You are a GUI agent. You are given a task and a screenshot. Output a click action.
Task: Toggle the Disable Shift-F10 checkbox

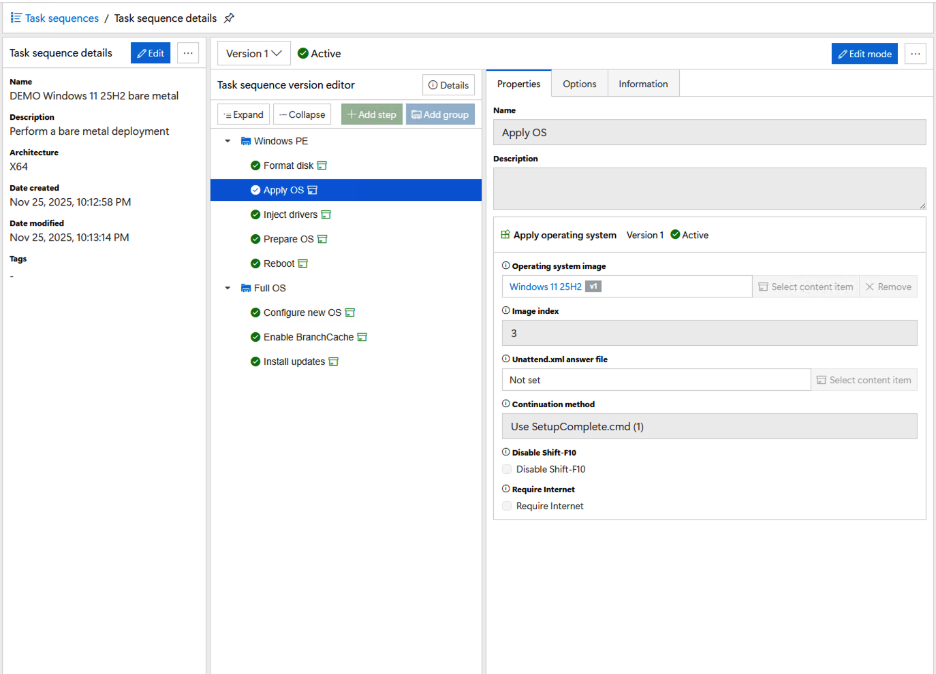click(507, 469)
